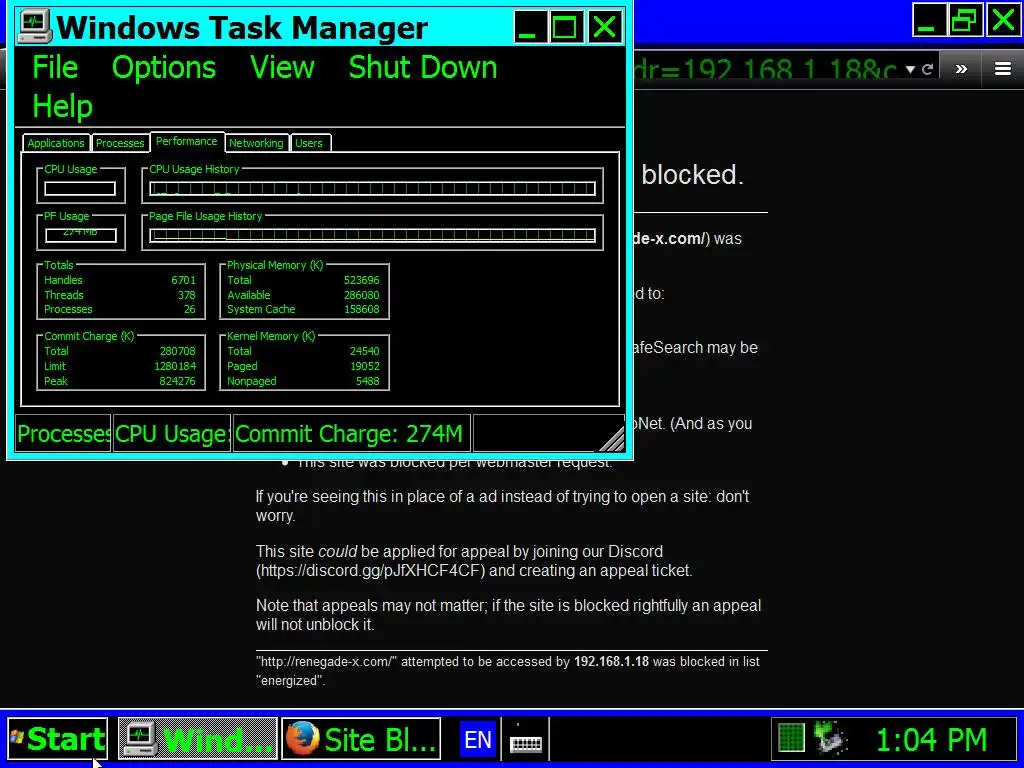Open the Options menu in Task Manager
Screen dimensions: 1024x768
164,68
